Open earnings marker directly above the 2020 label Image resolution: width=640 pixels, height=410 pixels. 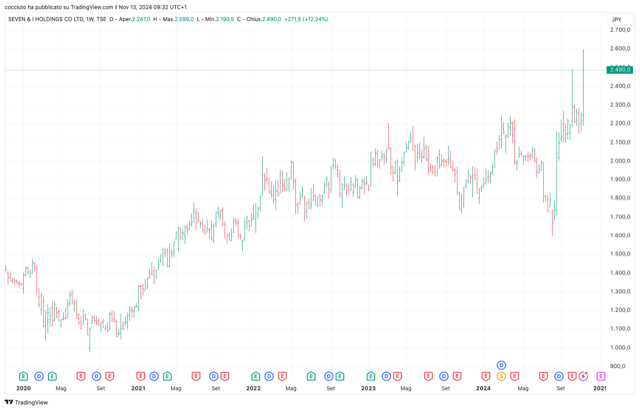coord(23,376)
